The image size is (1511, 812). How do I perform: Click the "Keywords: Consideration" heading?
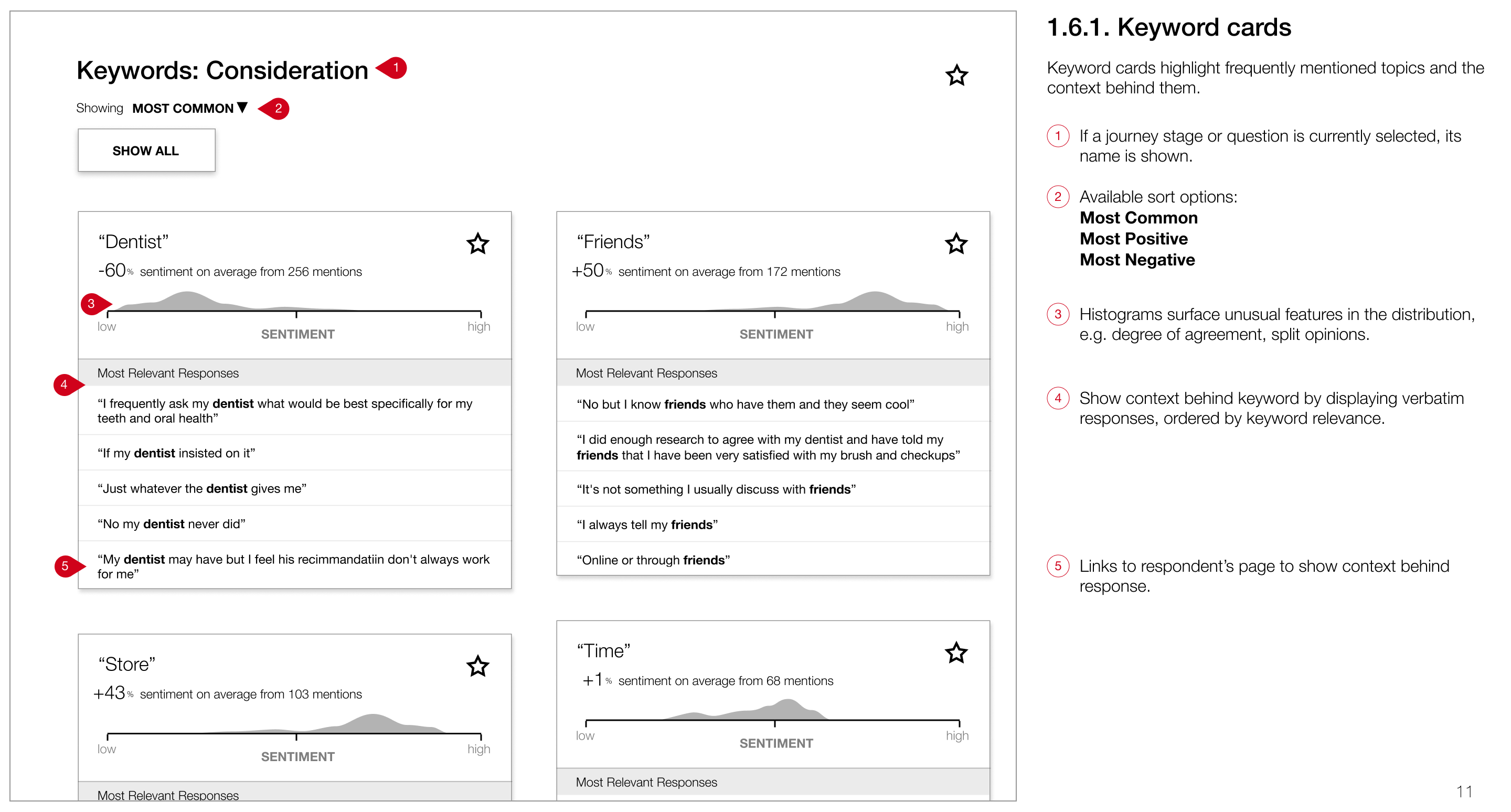222,70
